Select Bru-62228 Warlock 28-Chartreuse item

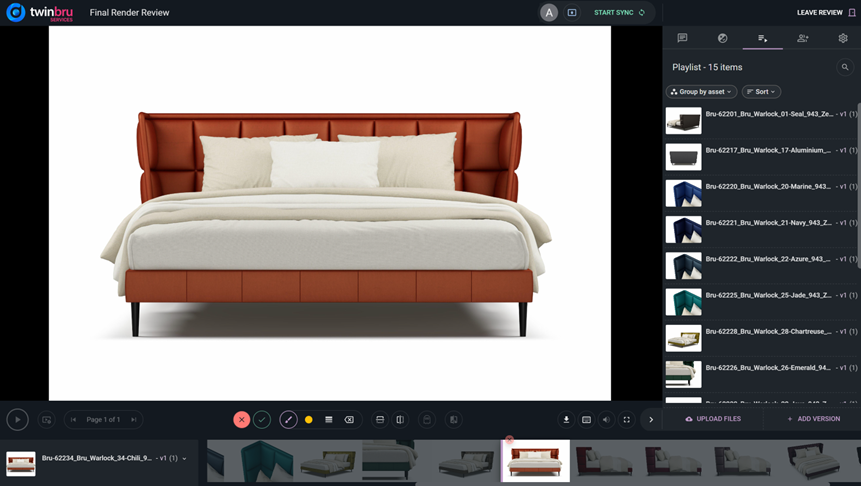(x=761, y=338)
